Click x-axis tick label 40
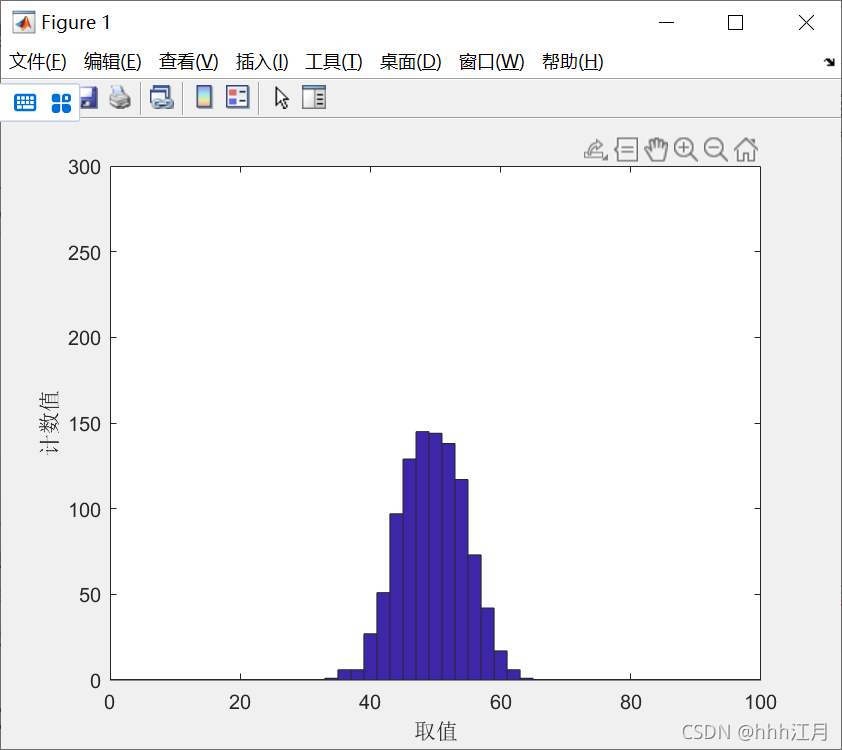 [x=370, y=702]
